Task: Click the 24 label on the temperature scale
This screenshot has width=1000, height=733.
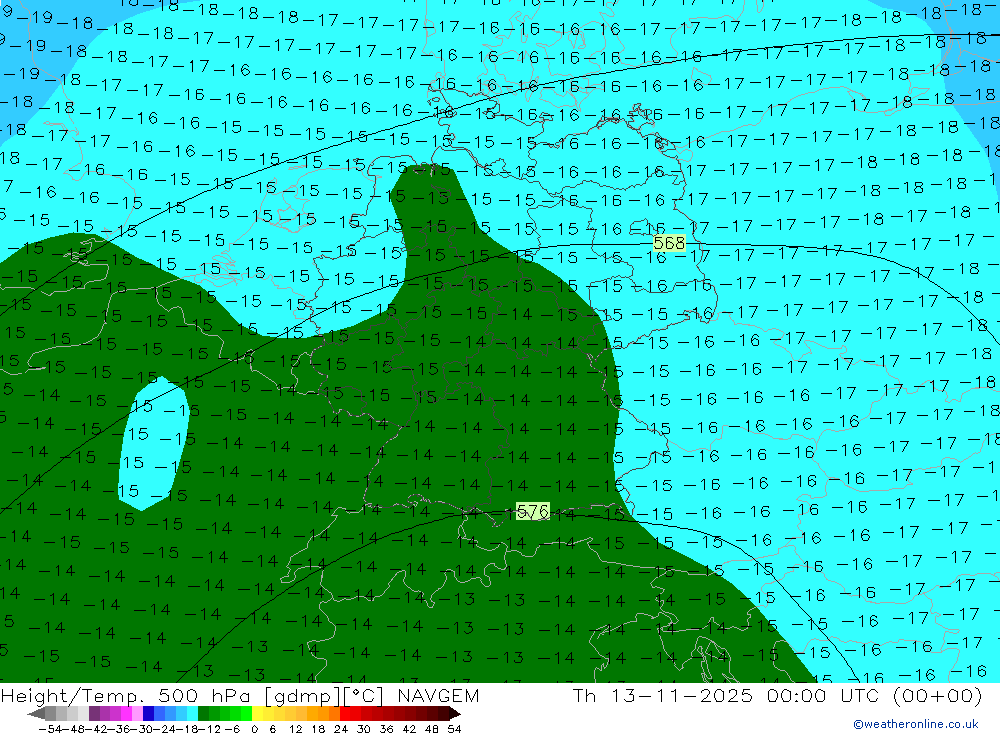Action: [341, 729]
